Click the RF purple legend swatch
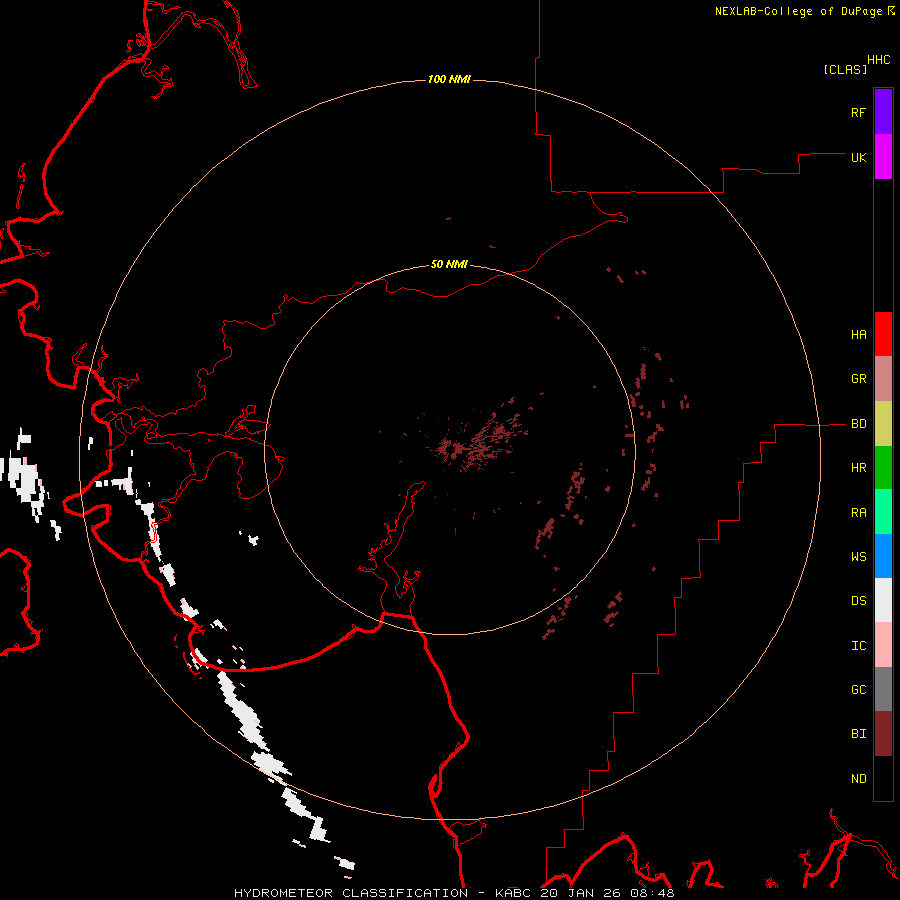Viewport: 900px width, 900px height. [x=883, y=112]
